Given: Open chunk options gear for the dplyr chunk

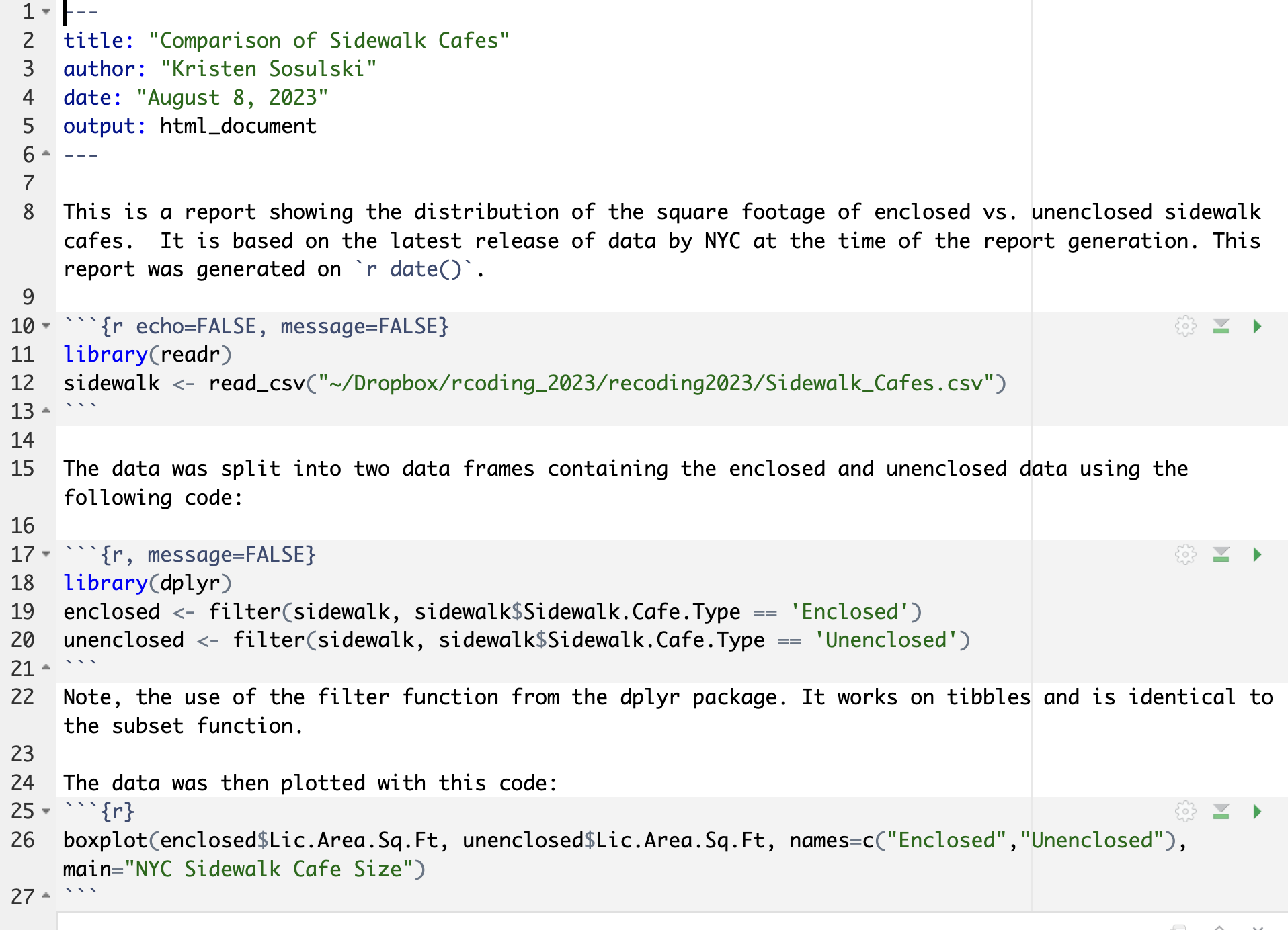Looking at the screenshot, I should pos(1186,555).
